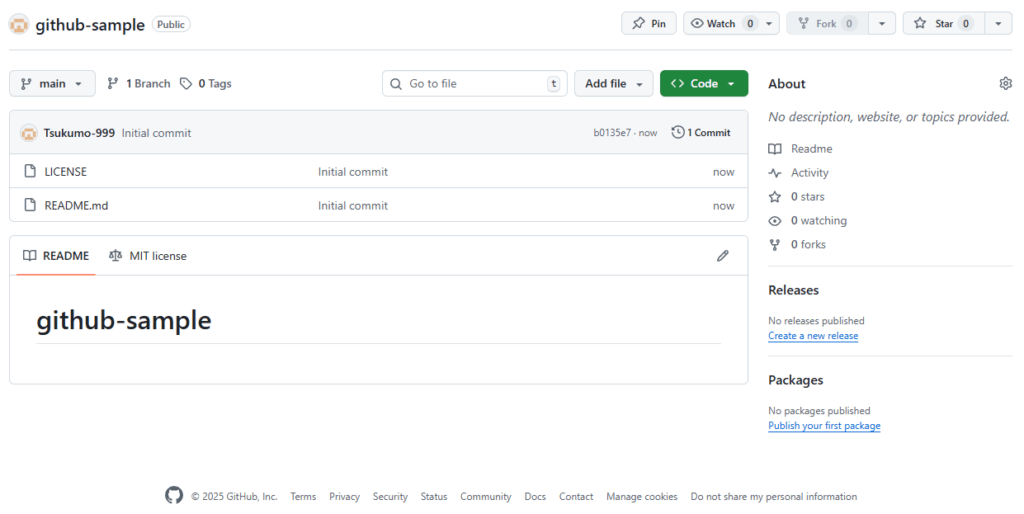Image resolution: width=1024 pixels, height=514 pixels.
Task: Open the Add file dropdown
Action: click(613, 84)
